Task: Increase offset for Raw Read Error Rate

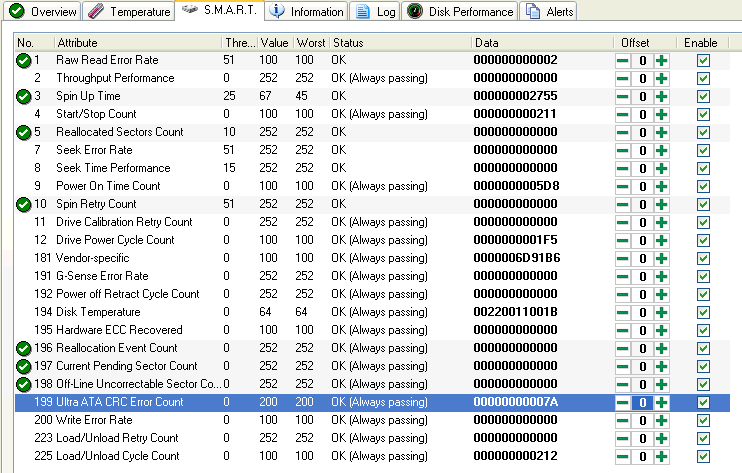Action: coord(662,61)
